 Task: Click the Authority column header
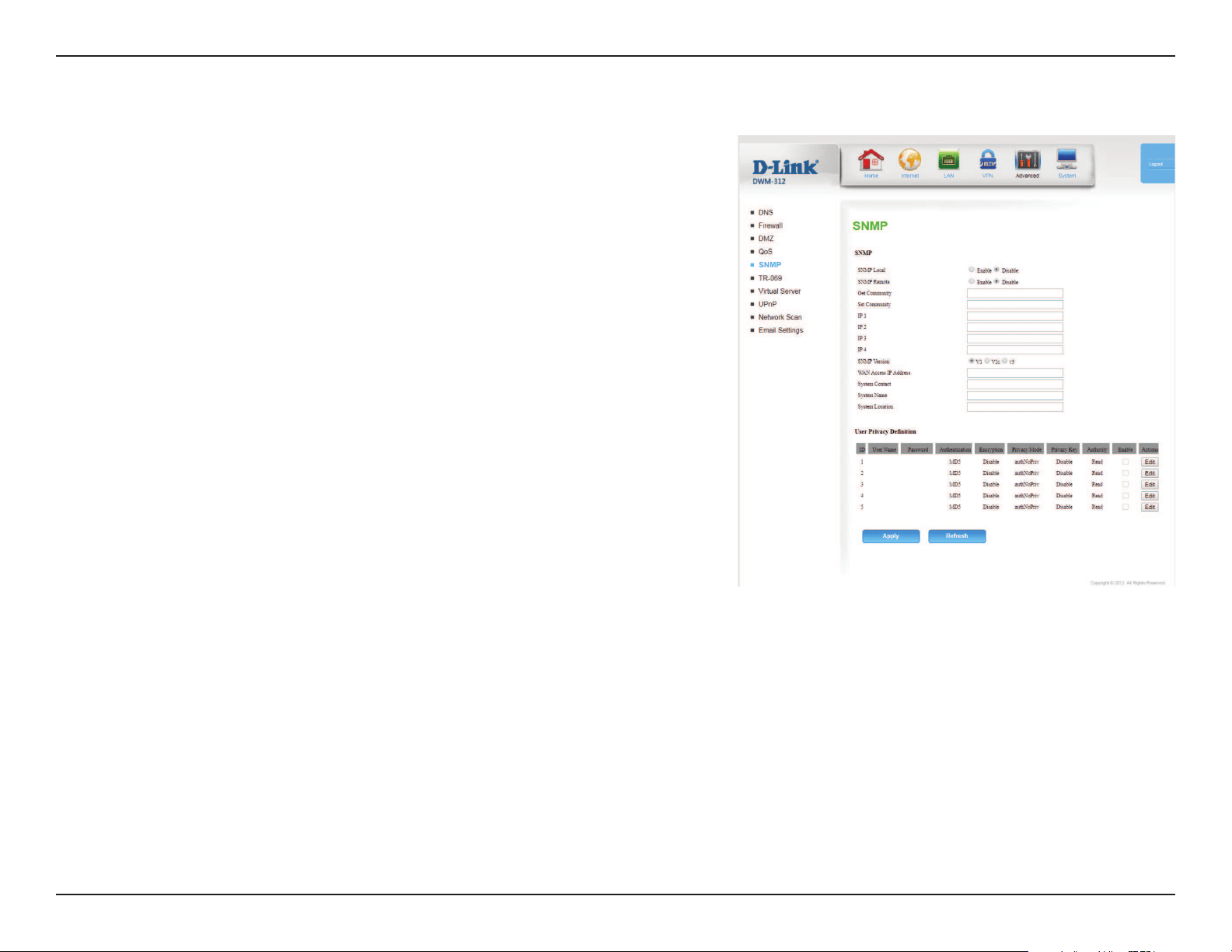(1097, 449)
